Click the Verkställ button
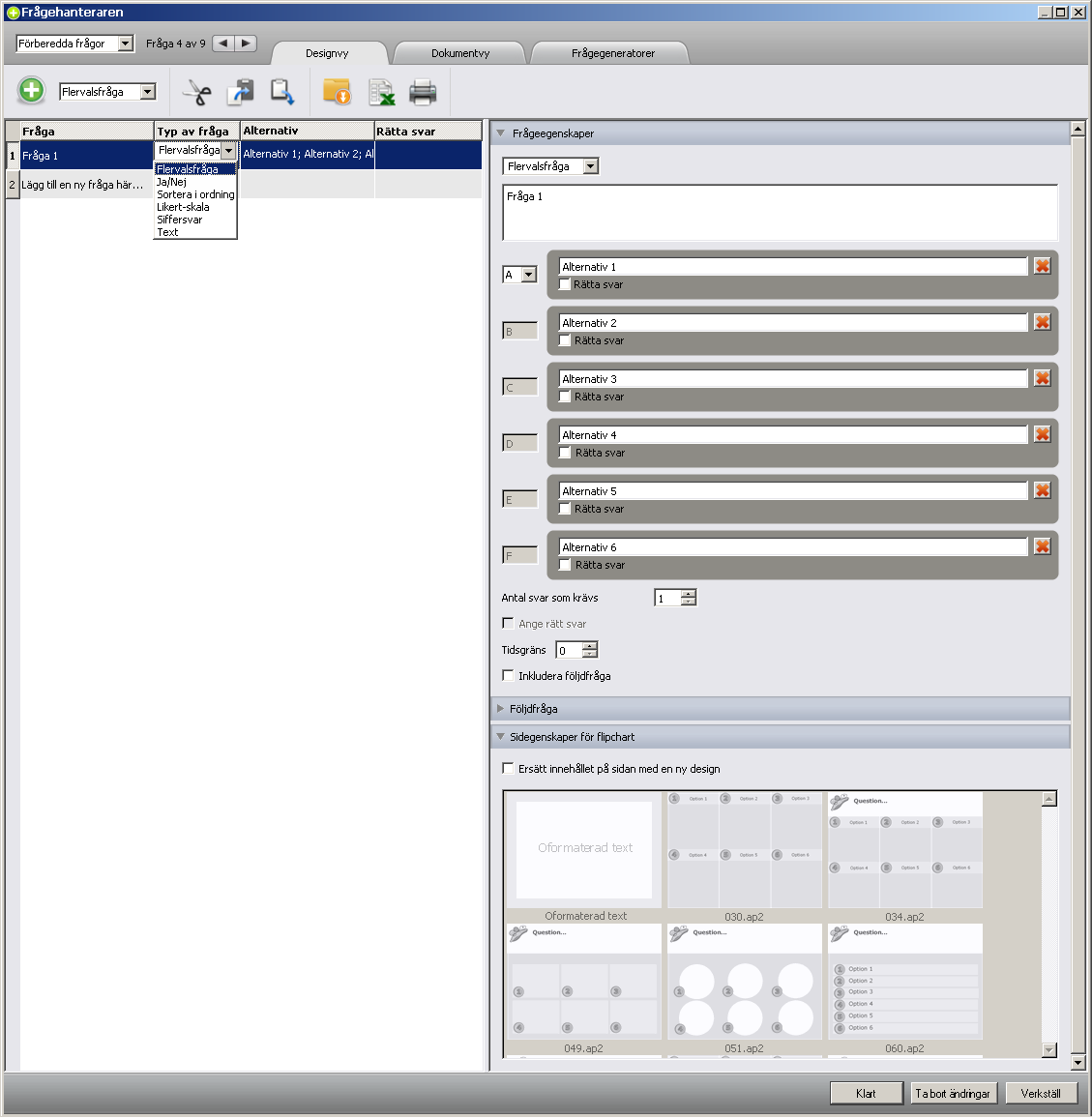 1041,1093
